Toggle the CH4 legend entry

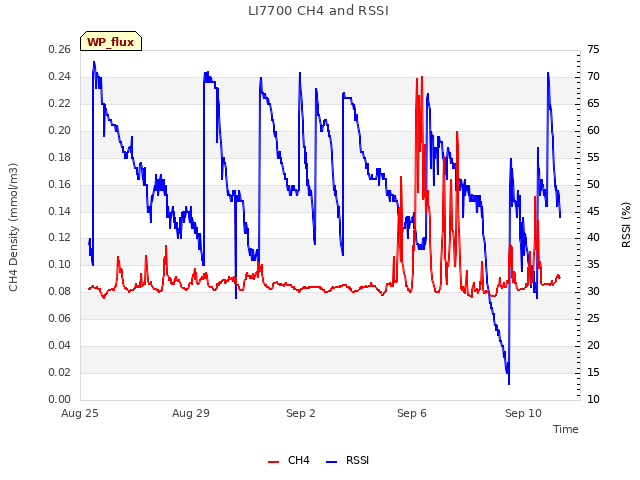[289, 460]
